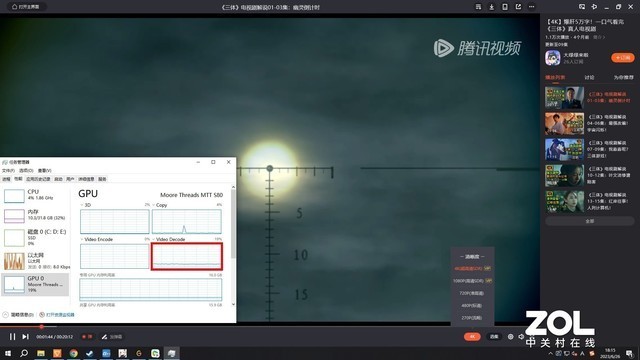Screen dimensions: 640x360
Task: Open the Windows Start menu
Action: [7, 353]
